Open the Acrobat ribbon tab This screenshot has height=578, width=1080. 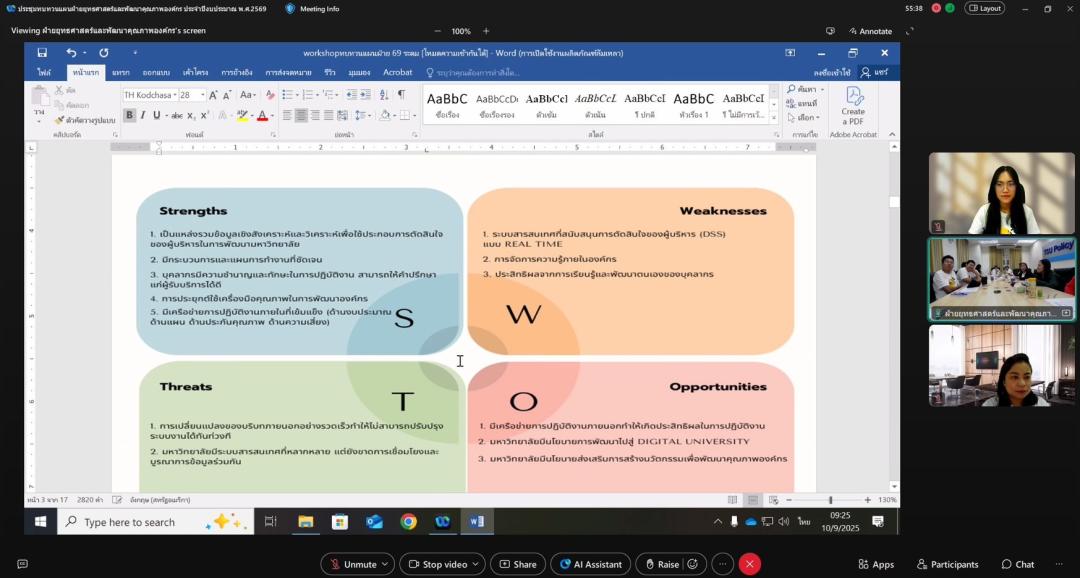pyautogui.click(x=397, y=72)
